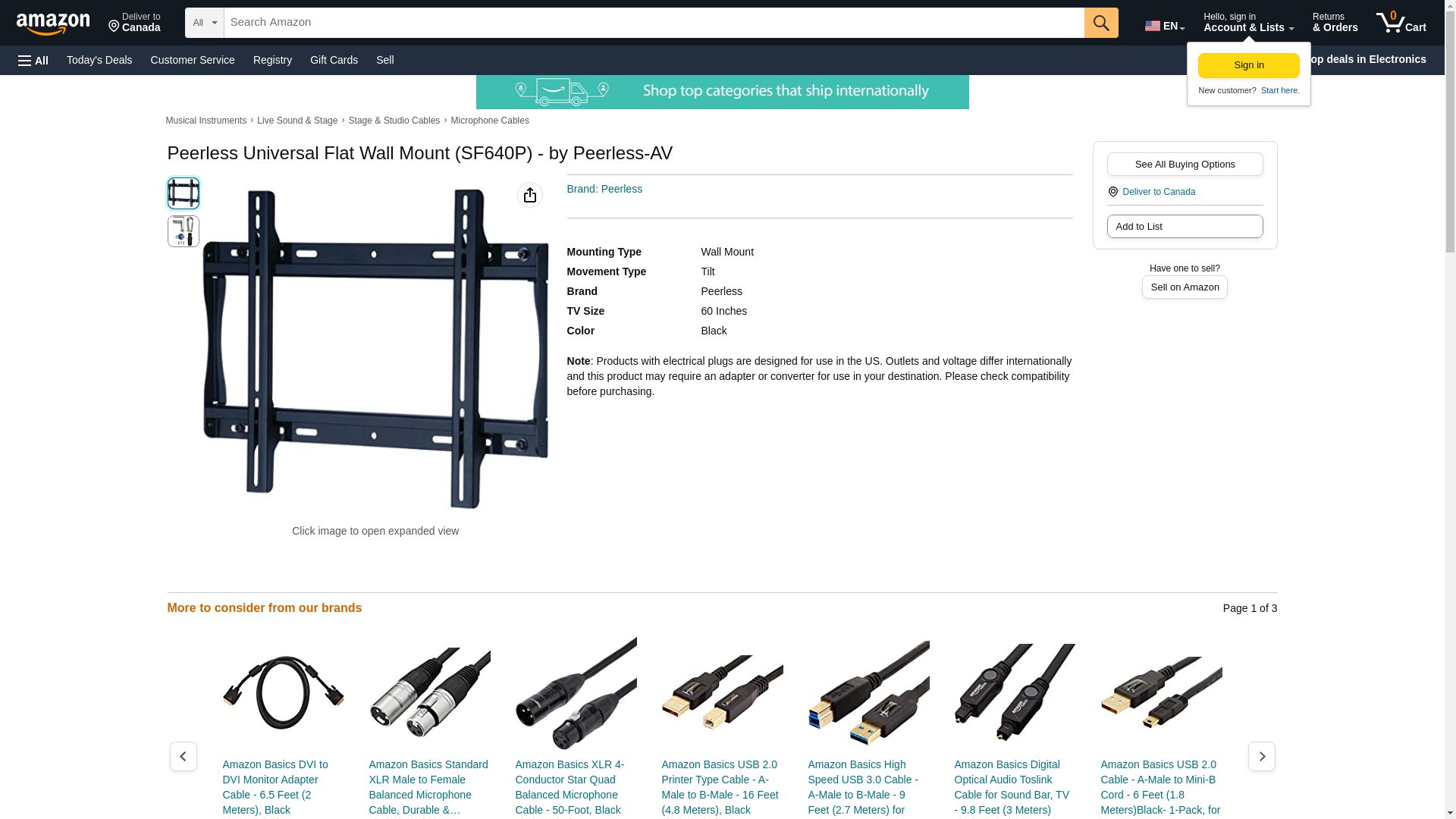Focus the Search Amazon input field
This screenshot has width=1456, height=819.
[x=654, y=23]
